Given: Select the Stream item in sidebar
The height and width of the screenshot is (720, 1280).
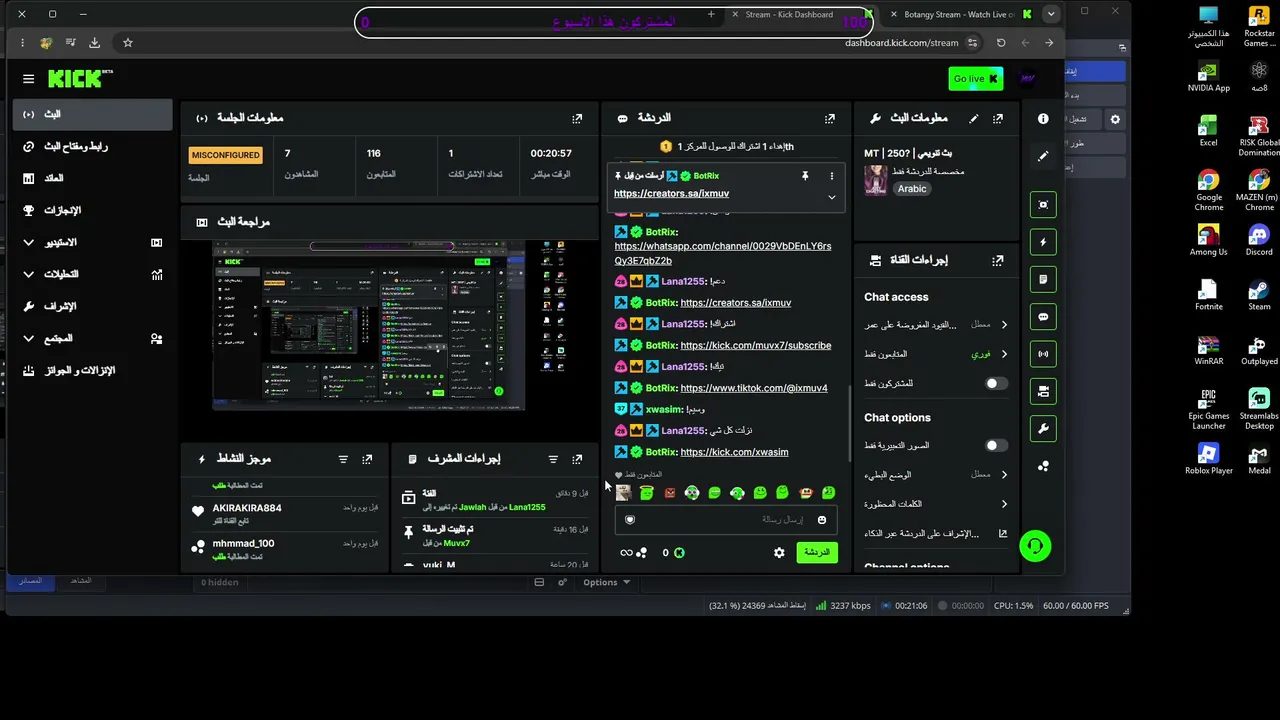Looking at the screenshot, I should point(92,114).
